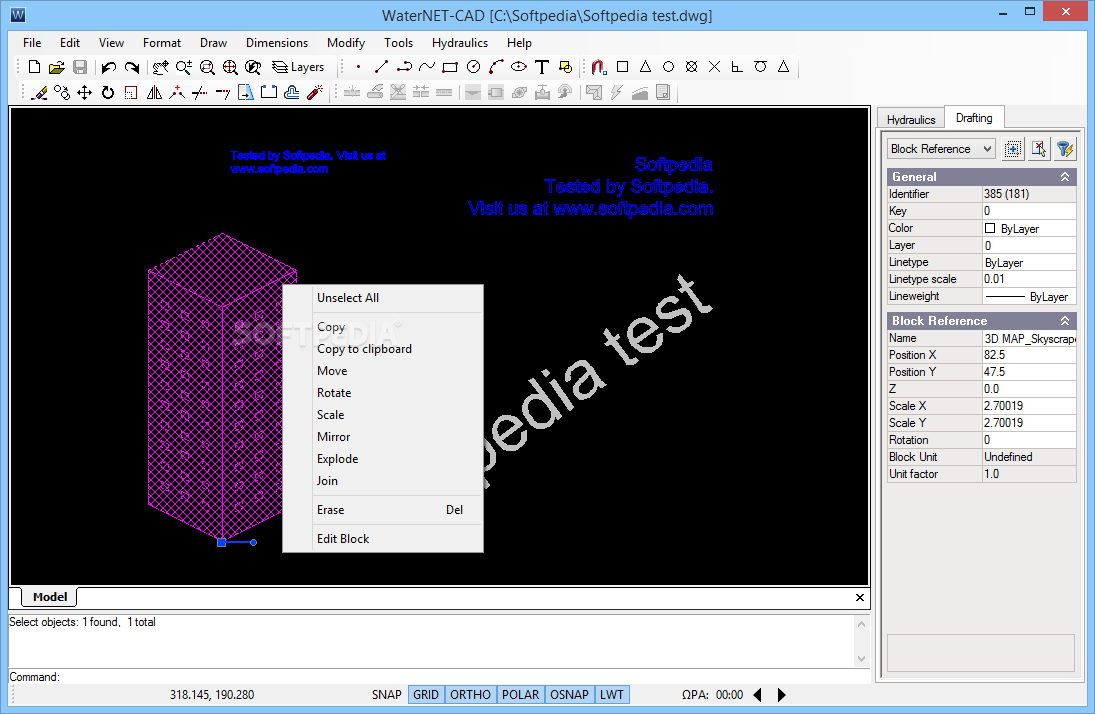This screenshot has width=1095, height=714.
Task: Click the Zoom extents icon
Action: click(x=230, y=67)
